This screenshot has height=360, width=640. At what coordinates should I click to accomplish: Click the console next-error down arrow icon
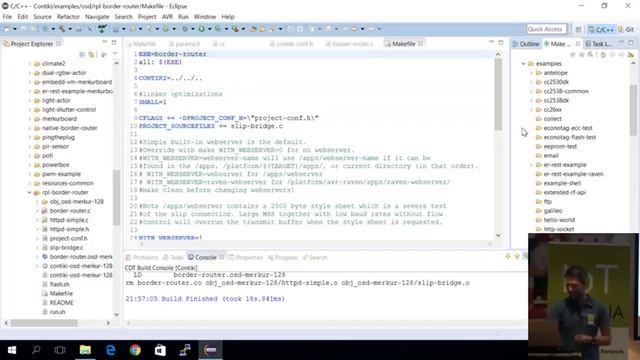point(508,256)
